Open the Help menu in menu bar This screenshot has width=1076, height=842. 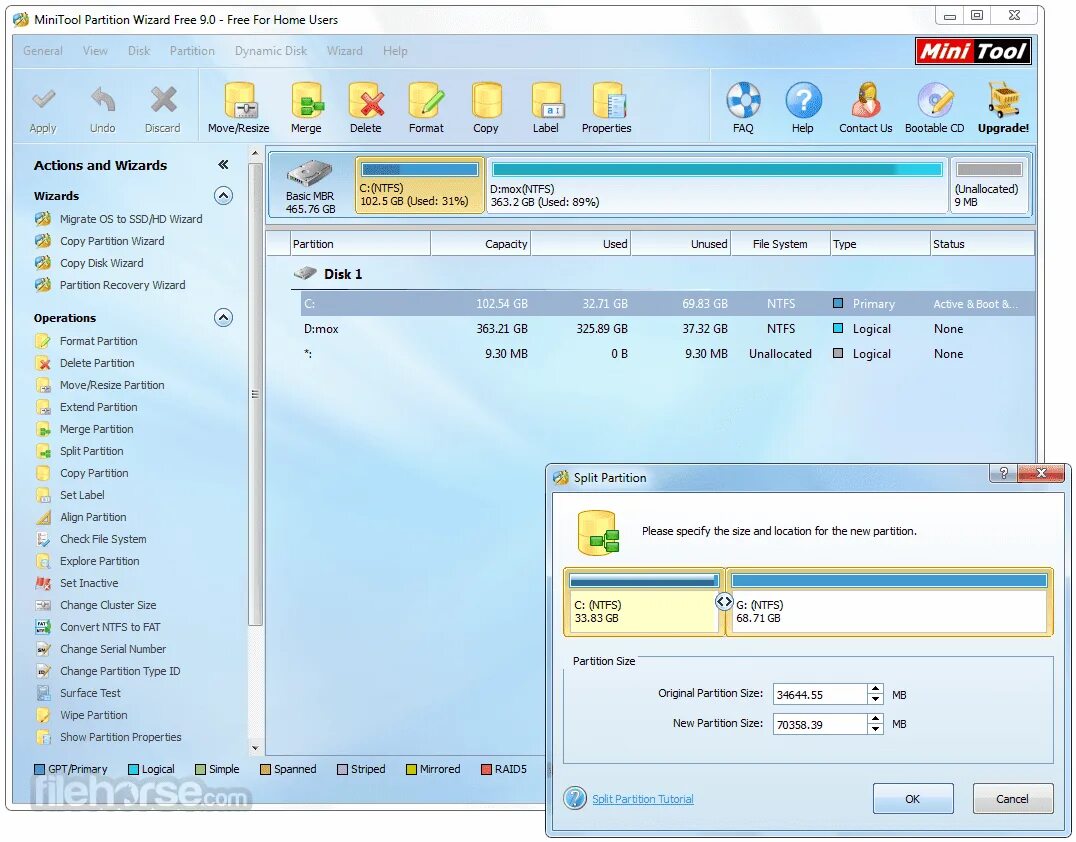tap(395, 51)
